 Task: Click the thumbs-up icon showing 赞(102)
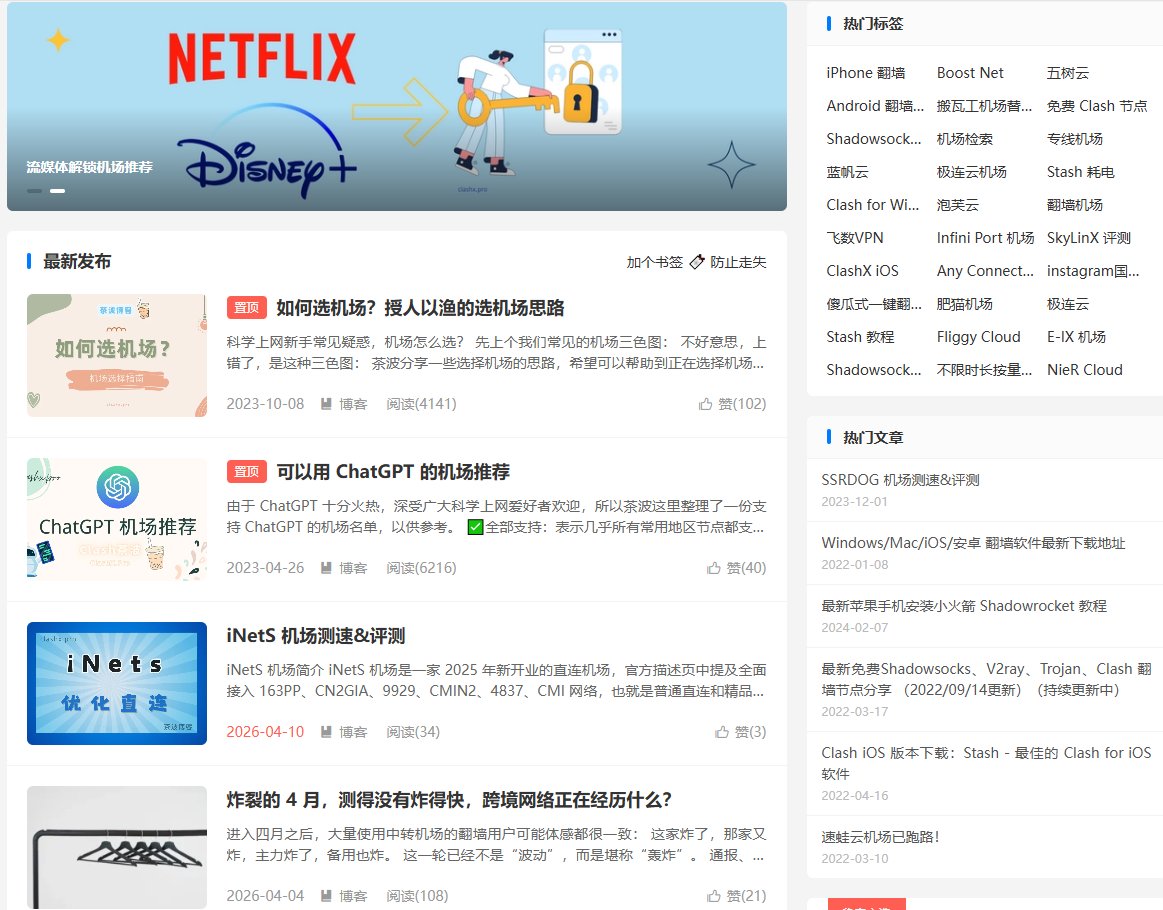pyautogui.click(x=705, y=404)
